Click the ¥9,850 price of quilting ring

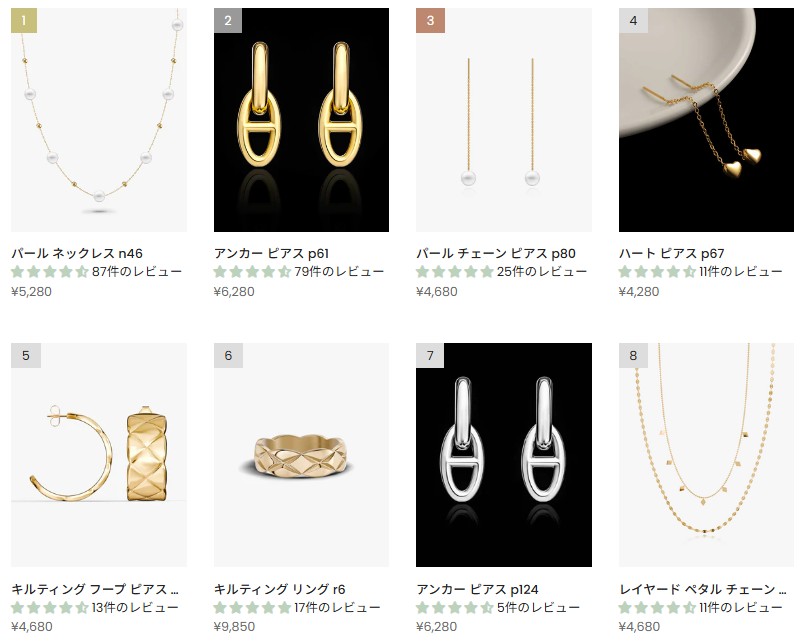(234, 626)
